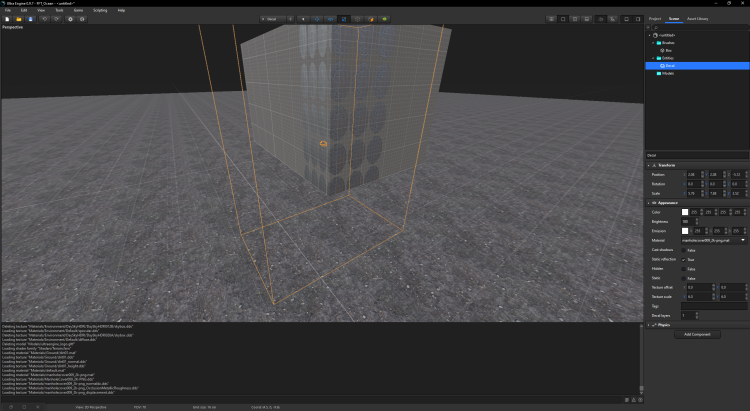Click the Save disk icon in toolbar
Viewport: 750px width, 411px height.
point(31,19)
